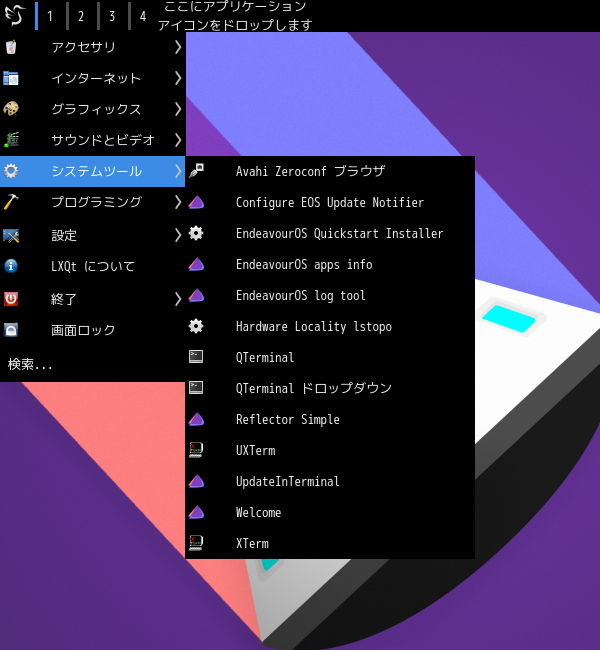Viewport: 600px width, 650px height.
Task: Expand the グラフィックス submenu arrow
Action: [x=178, y=109]
